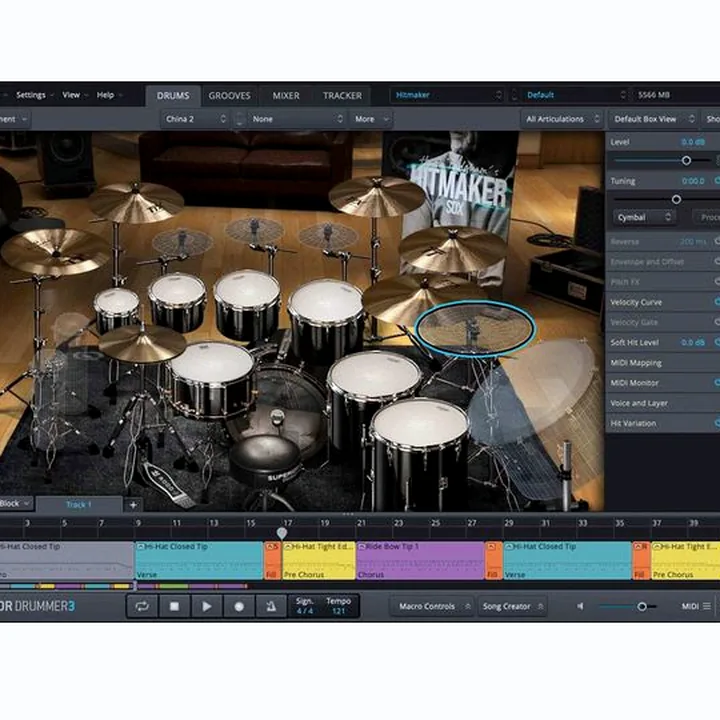
Task: Open the Hitmaker library dropdown
Action: 447,95
